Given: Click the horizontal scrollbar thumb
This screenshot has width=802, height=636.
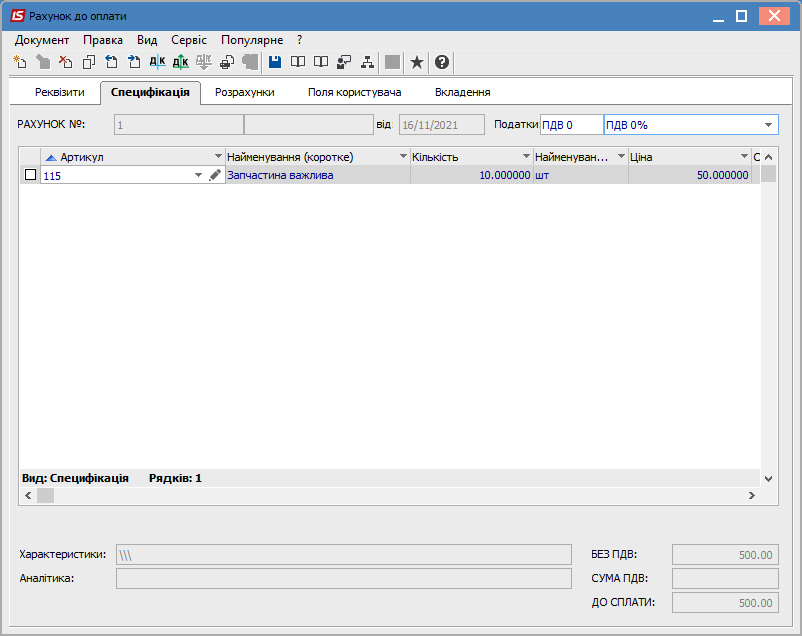Looking at the screenshot, I should point(46,495).
